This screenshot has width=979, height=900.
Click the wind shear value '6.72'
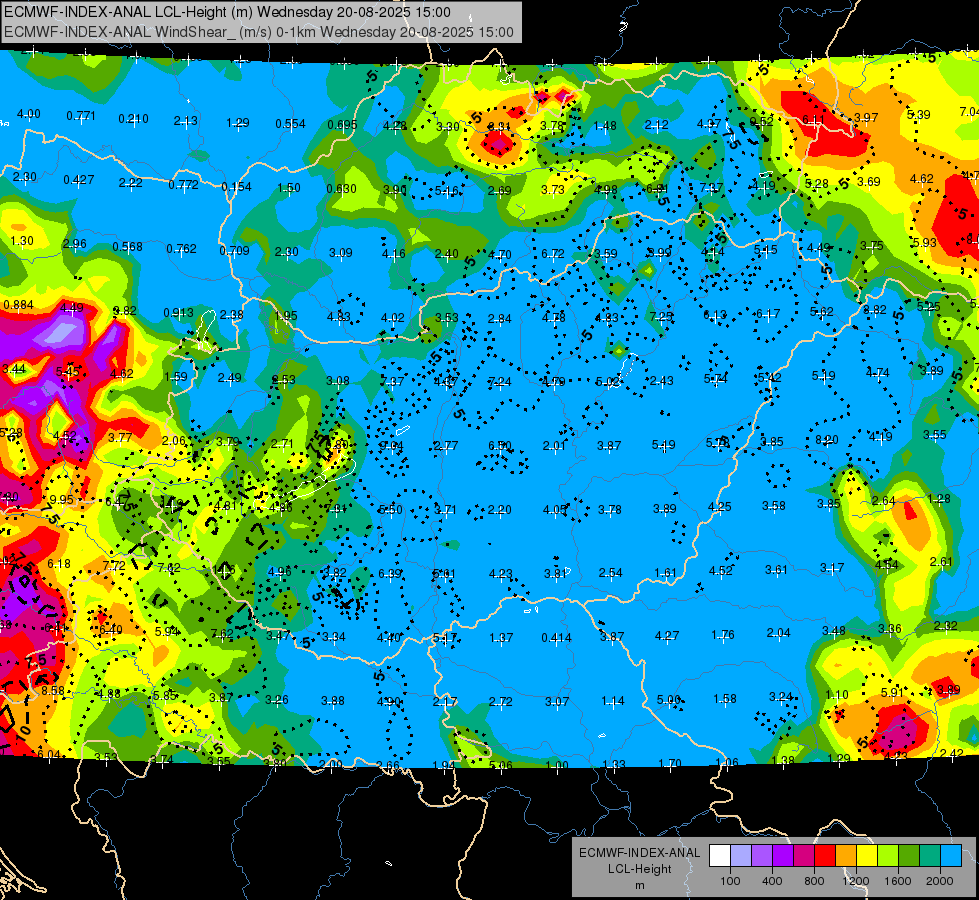(x=553, y=254)
